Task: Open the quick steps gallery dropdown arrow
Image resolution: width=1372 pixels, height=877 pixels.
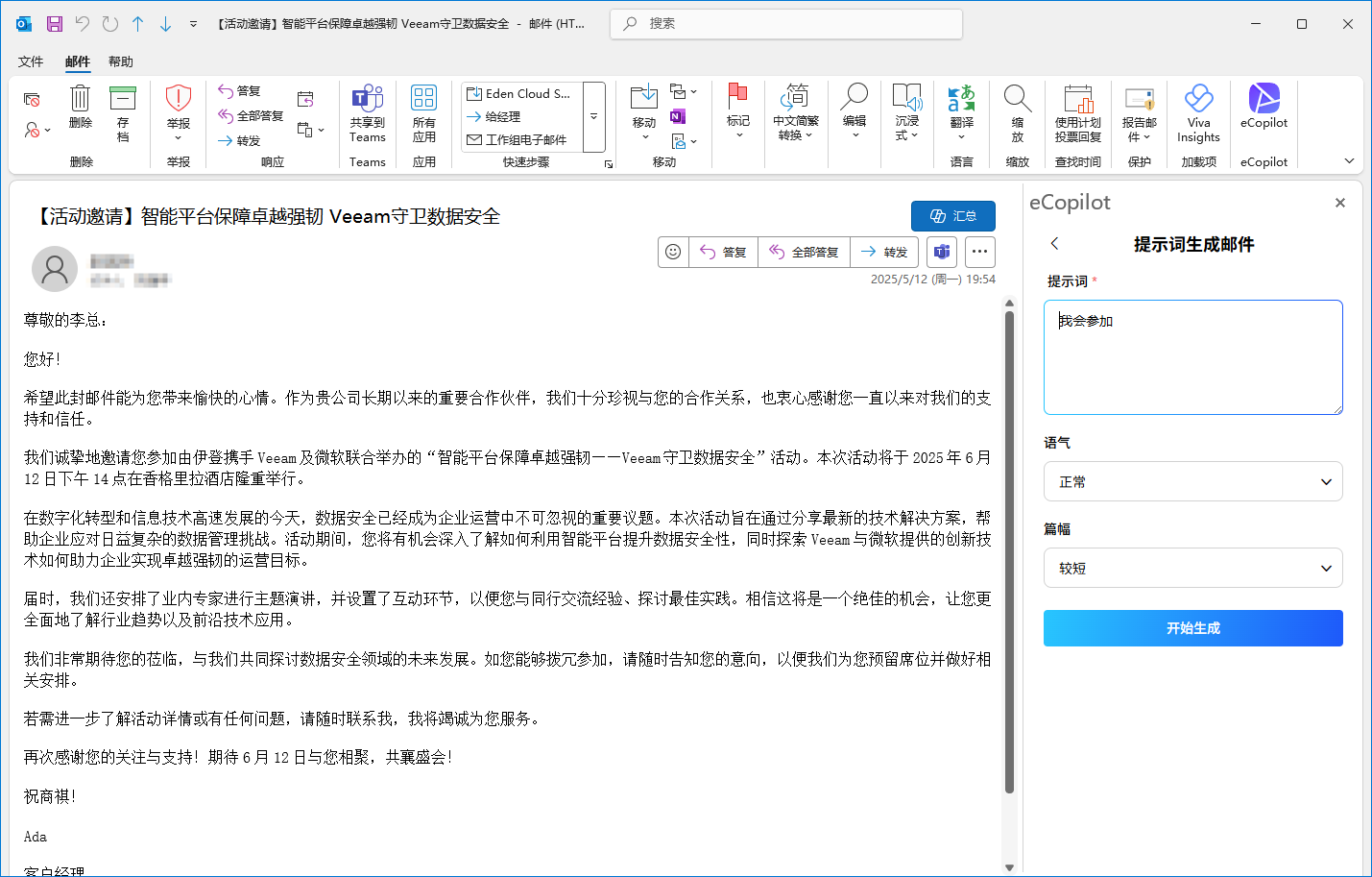Action: (x=592, y=117)
